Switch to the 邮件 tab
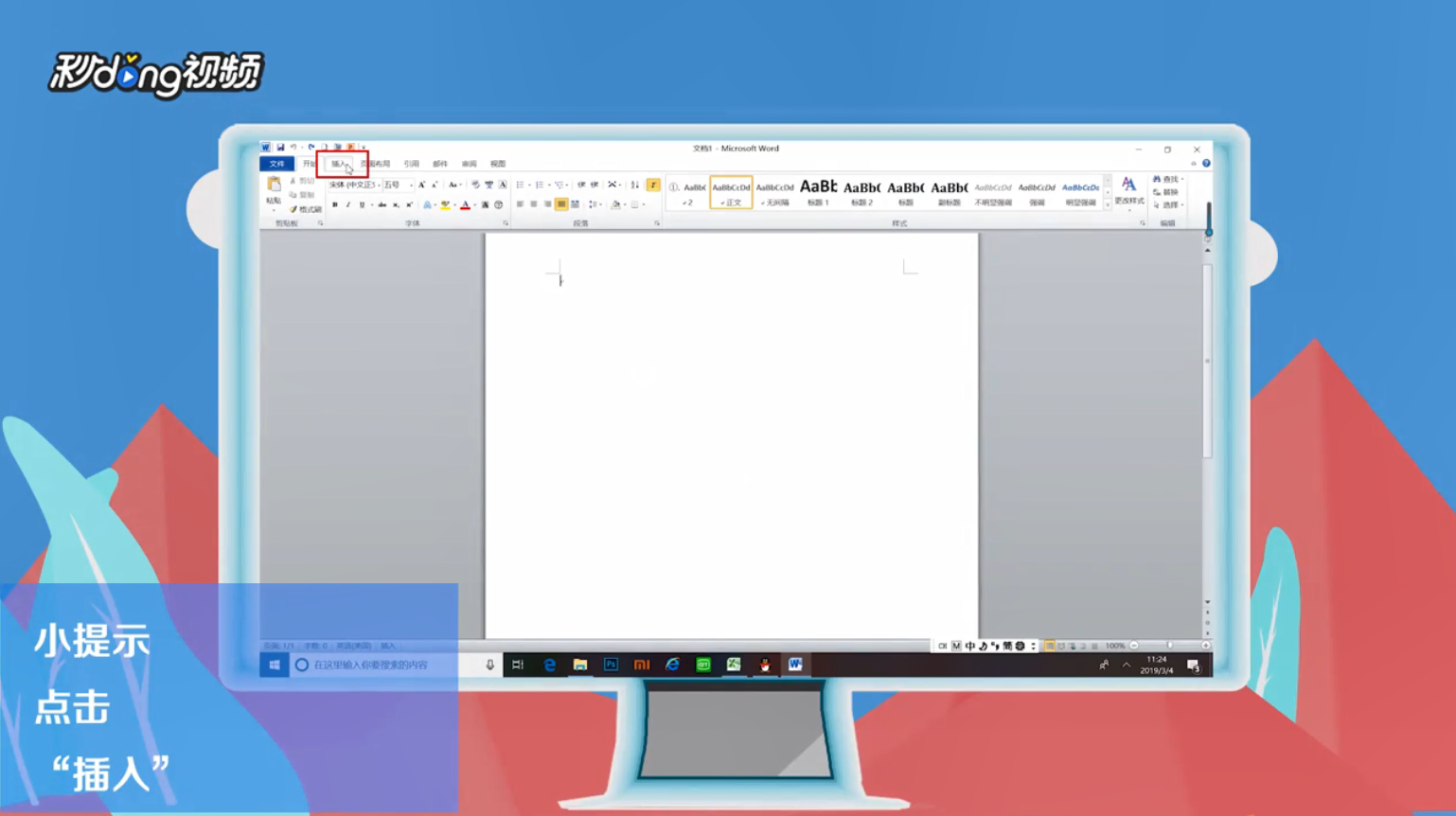The height and width of the screenshot is (816, 1456). click(440, 164)
